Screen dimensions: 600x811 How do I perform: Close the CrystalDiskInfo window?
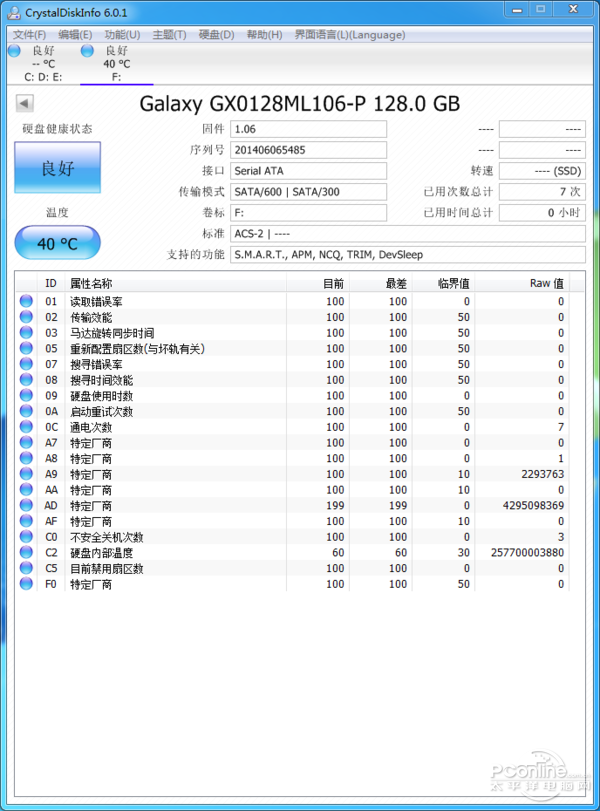tap(573, 9)
